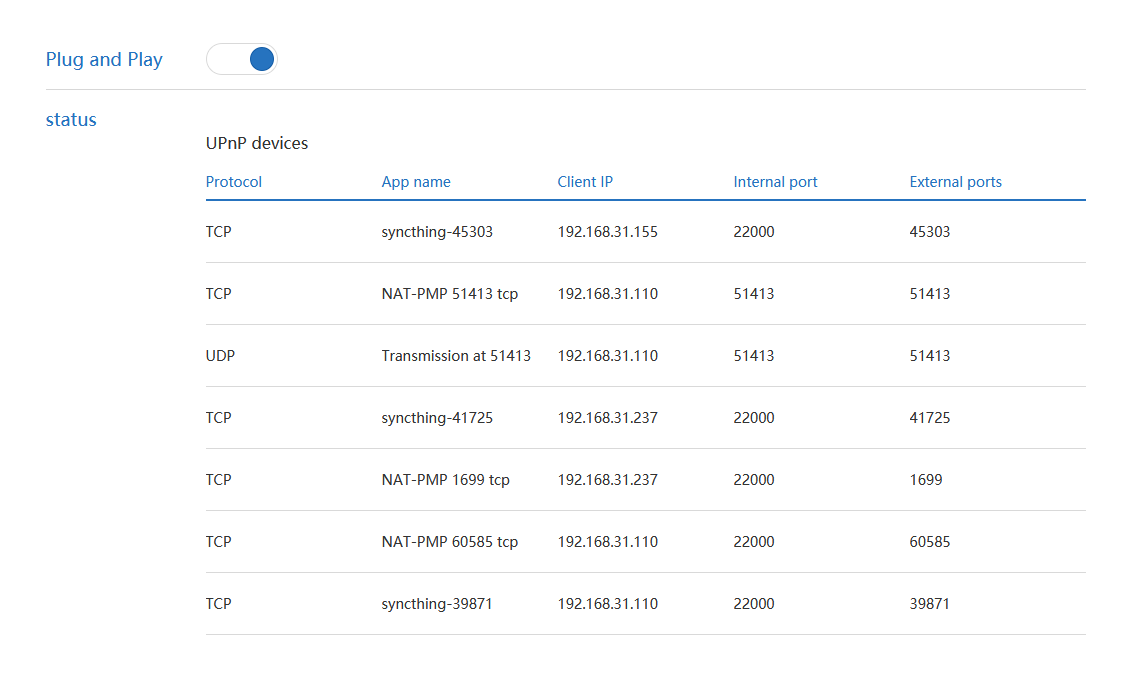Select client IP 192.168.31.155
The width and height of the screenshot is (1136, 674).
[x=607, y=232]
